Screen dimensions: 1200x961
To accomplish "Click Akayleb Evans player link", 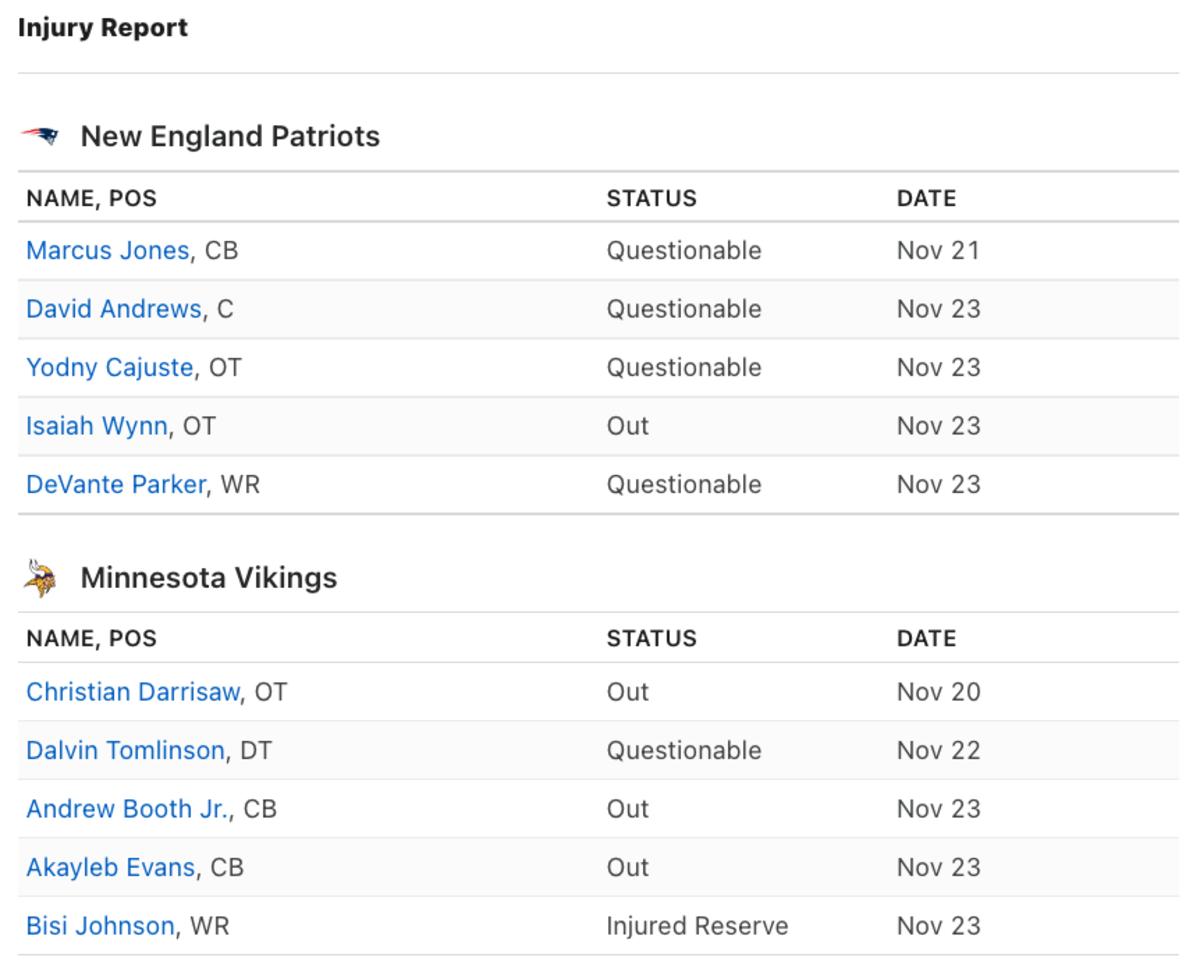I will pyautogui.click(x=110, y=868).
